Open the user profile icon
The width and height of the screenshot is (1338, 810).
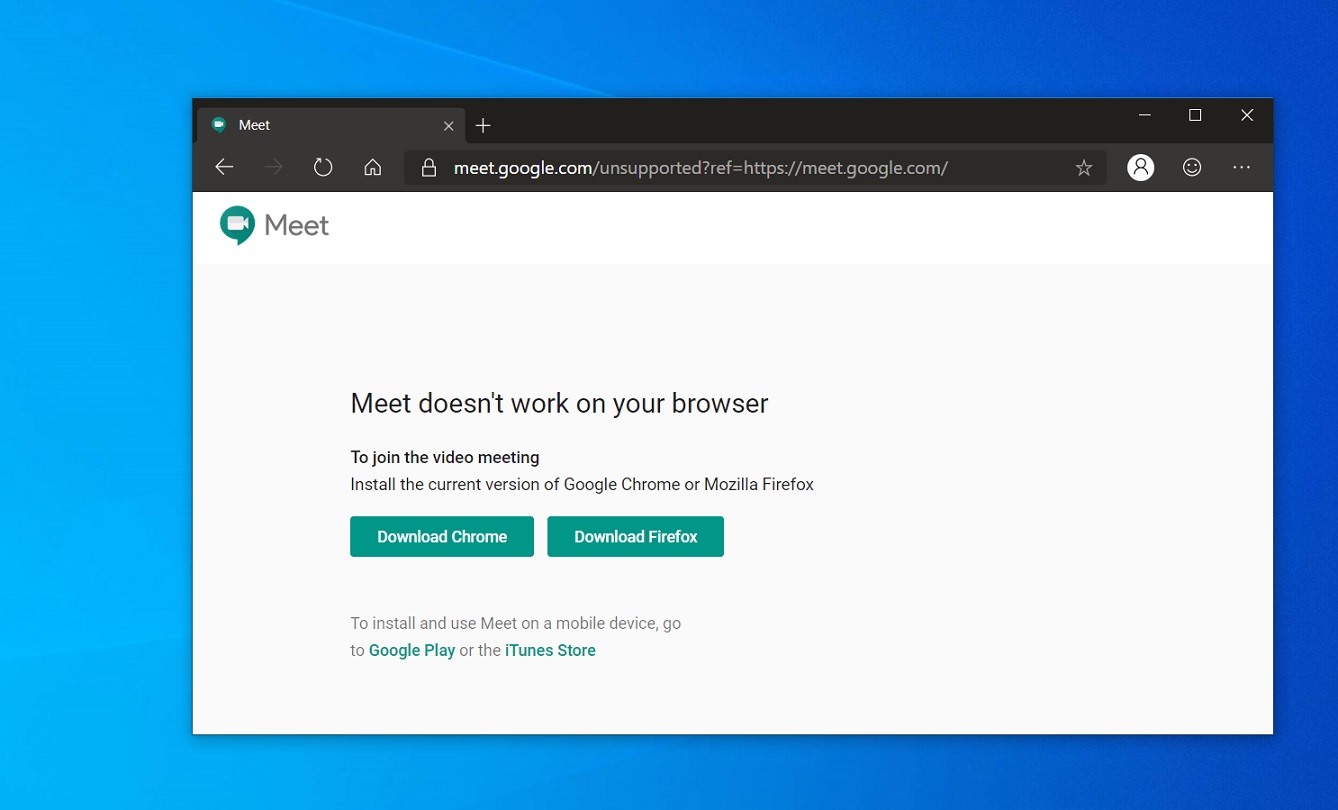1141,168
